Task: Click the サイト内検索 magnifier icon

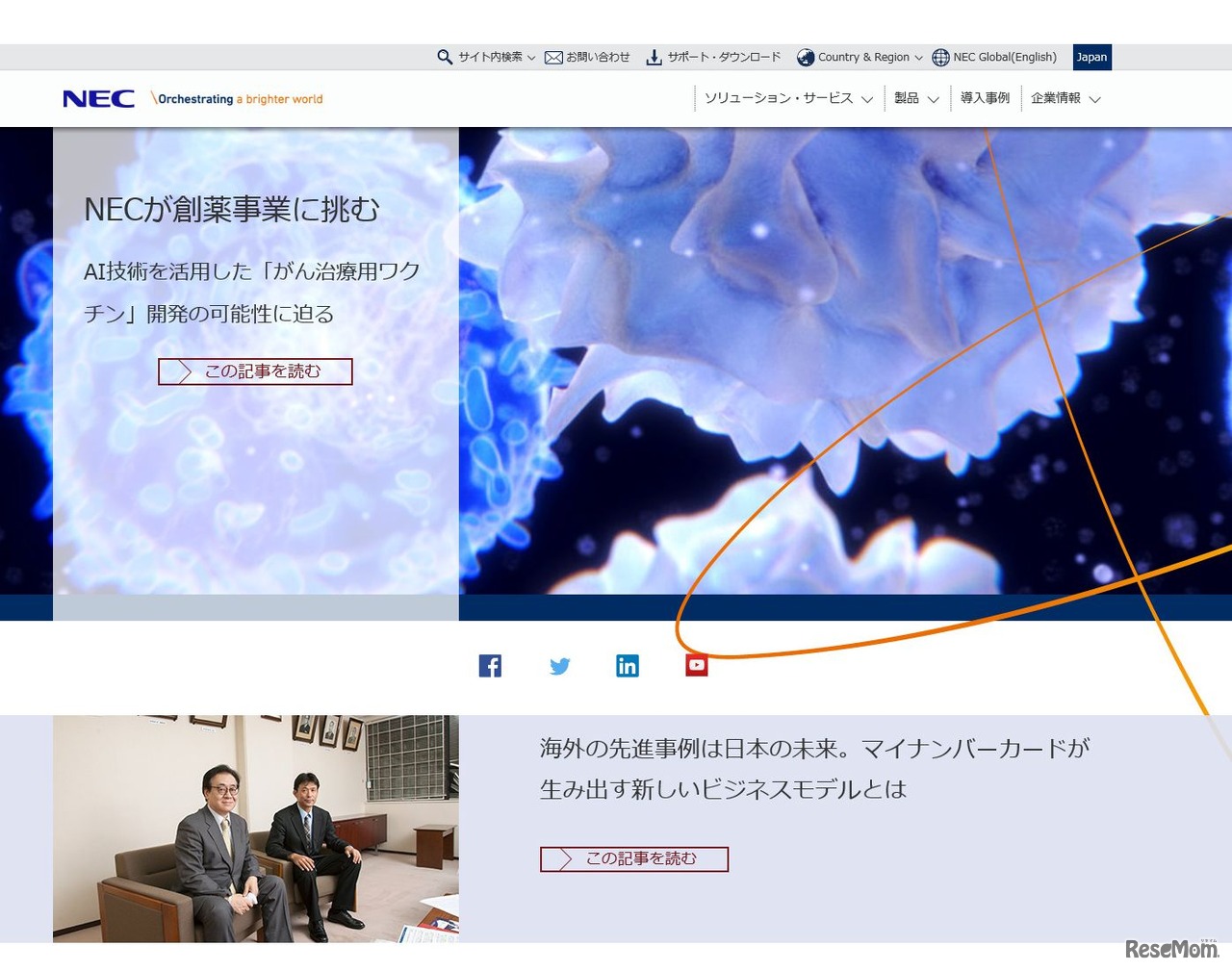Action: coord(444,57)
